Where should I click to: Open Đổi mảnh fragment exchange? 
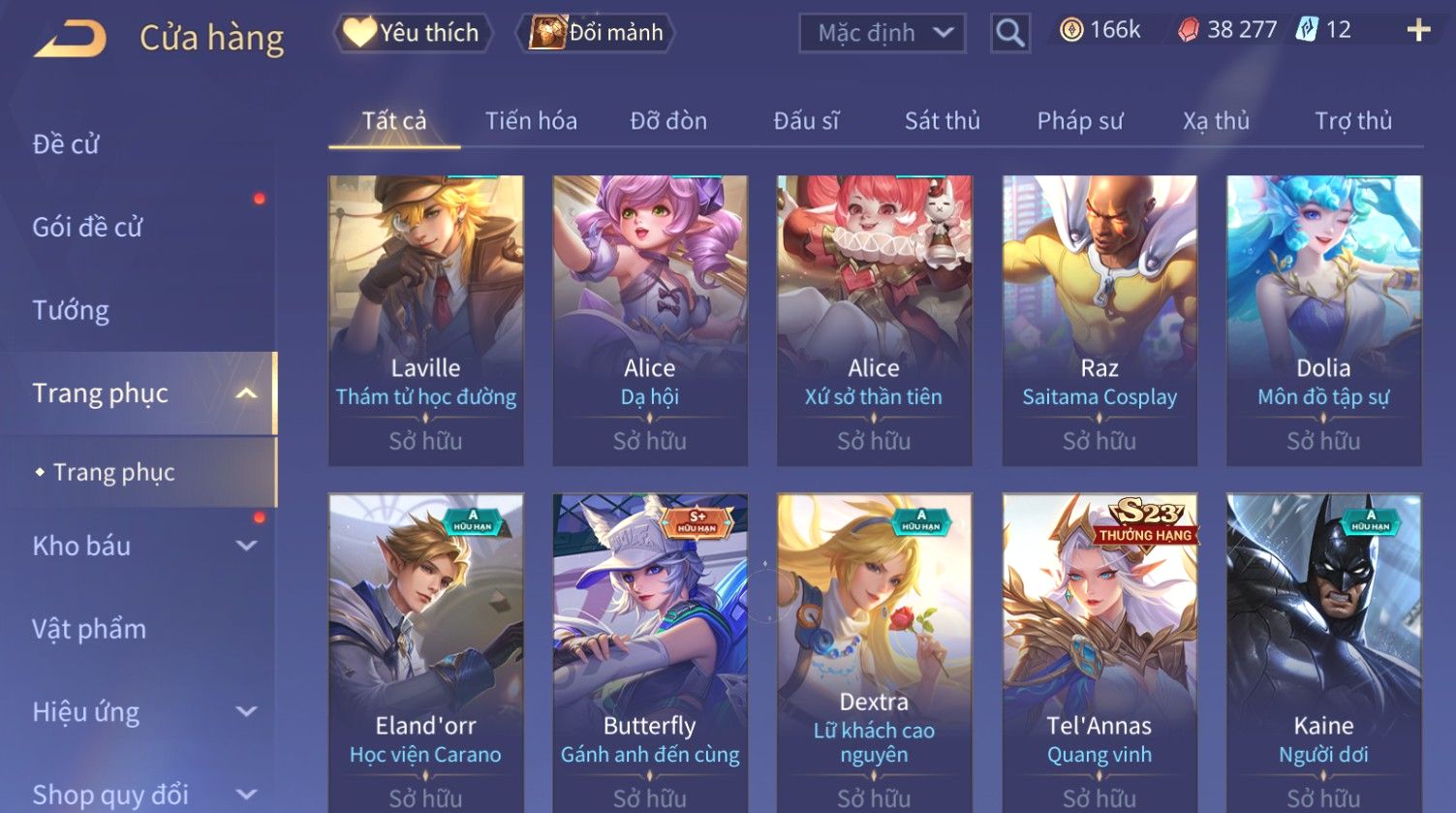click(x=599, y=33)
